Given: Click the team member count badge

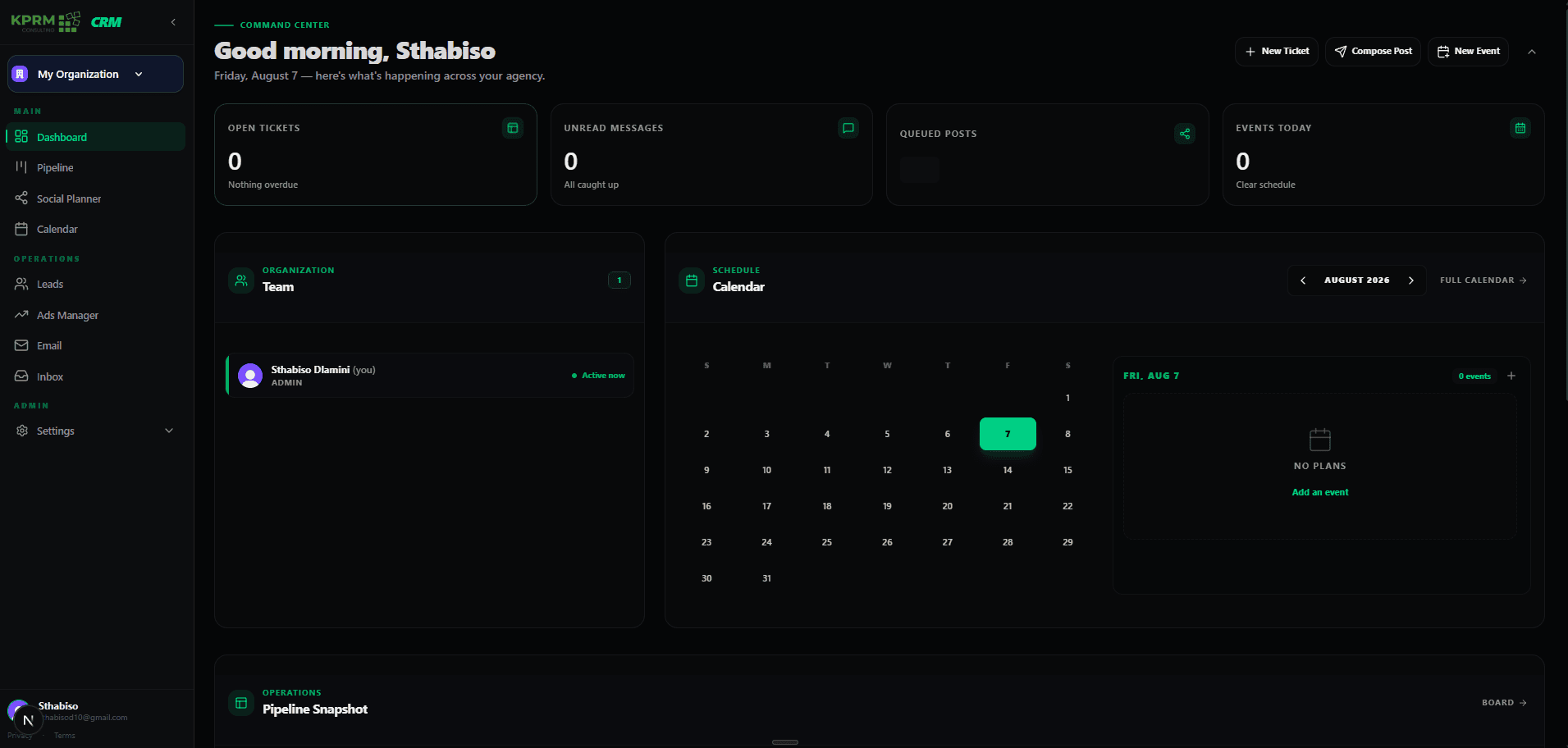Looking at the screenshot, I should 619,280.
